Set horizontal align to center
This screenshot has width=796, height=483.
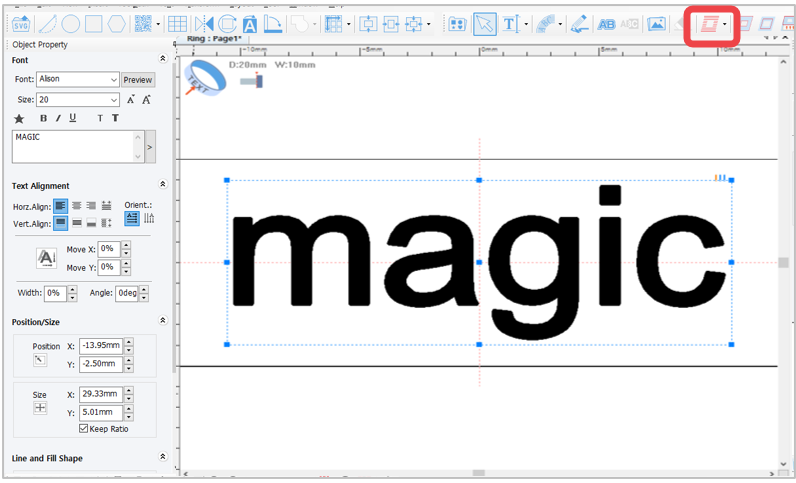pos(77,206)
